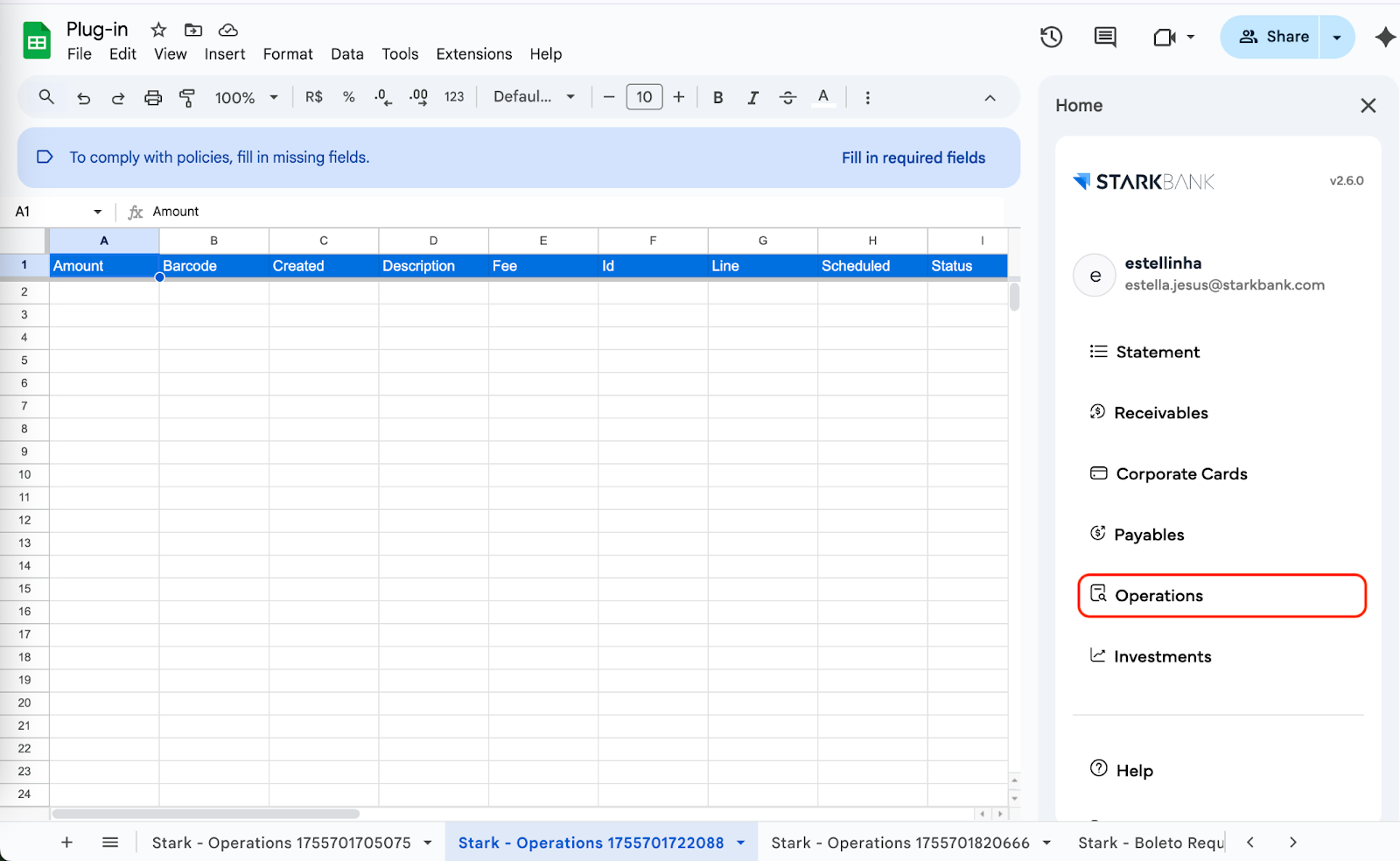Toggle italic formatting
This screenshot has width=1400, height=861.
752,98
